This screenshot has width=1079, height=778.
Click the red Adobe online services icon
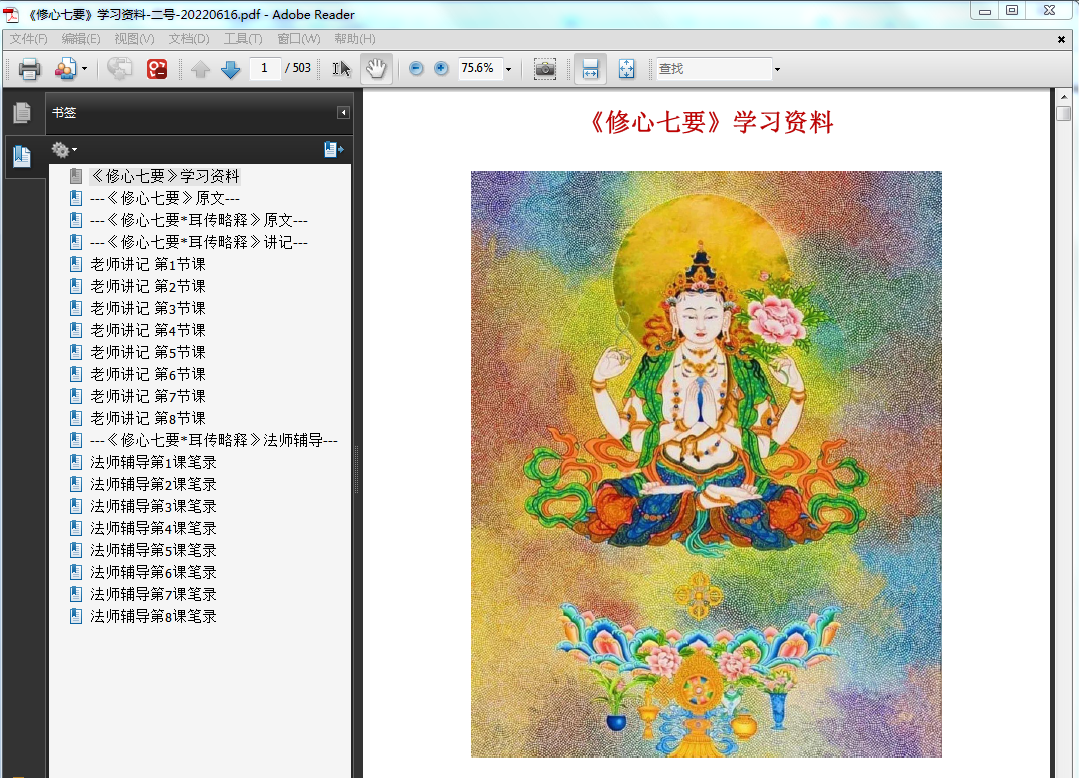[157, 69]
